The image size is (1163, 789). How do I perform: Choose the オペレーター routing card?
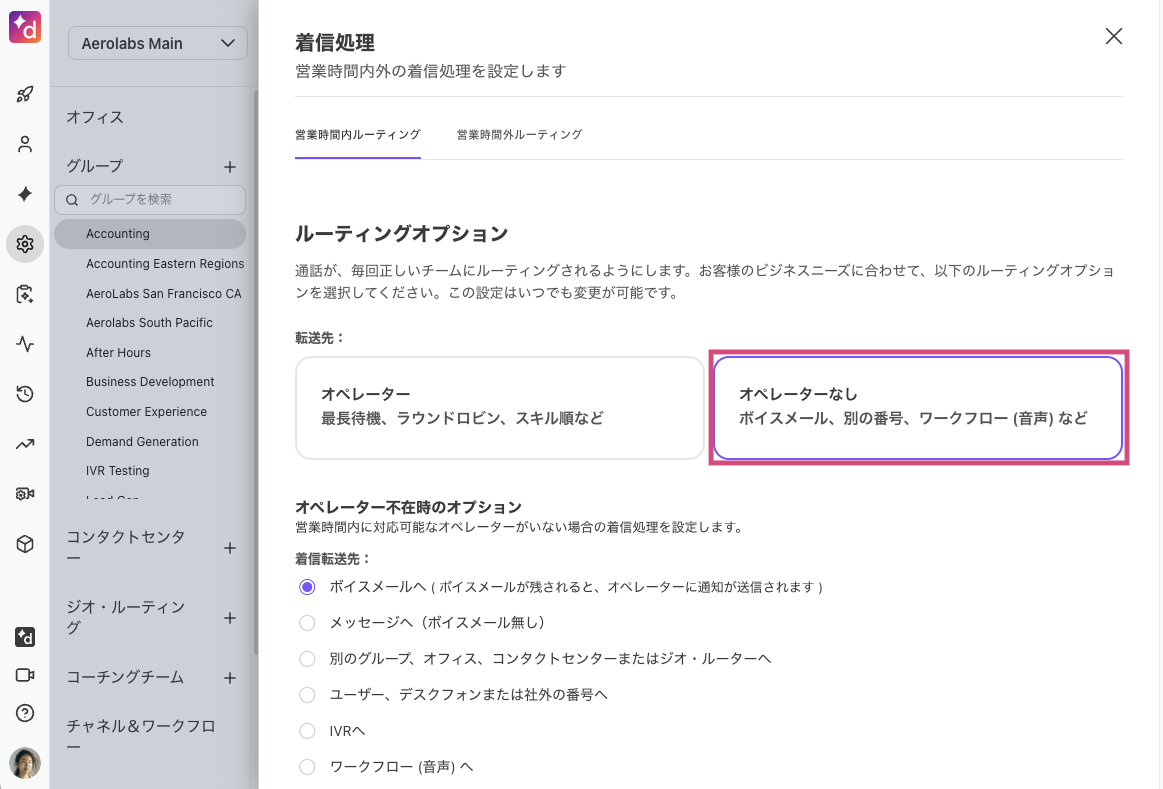coord(500,407)
